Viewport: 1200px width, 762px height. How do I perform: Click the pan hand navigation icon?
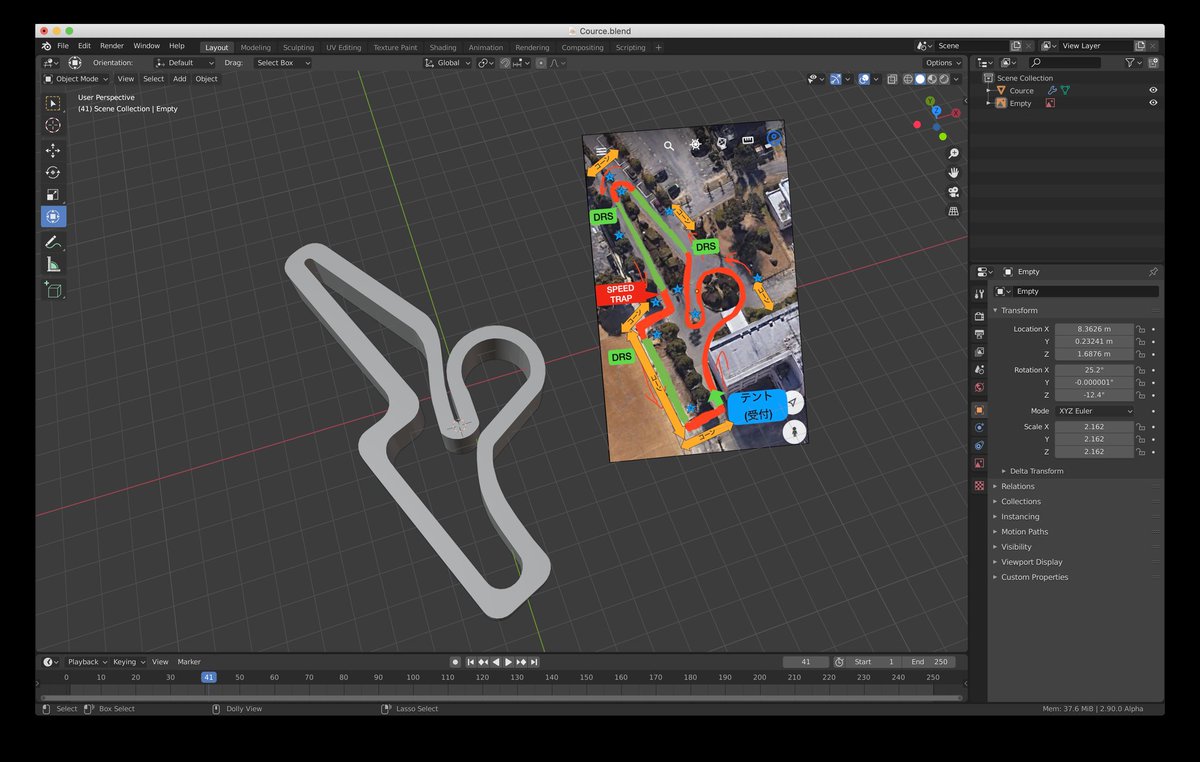point(953,173)
